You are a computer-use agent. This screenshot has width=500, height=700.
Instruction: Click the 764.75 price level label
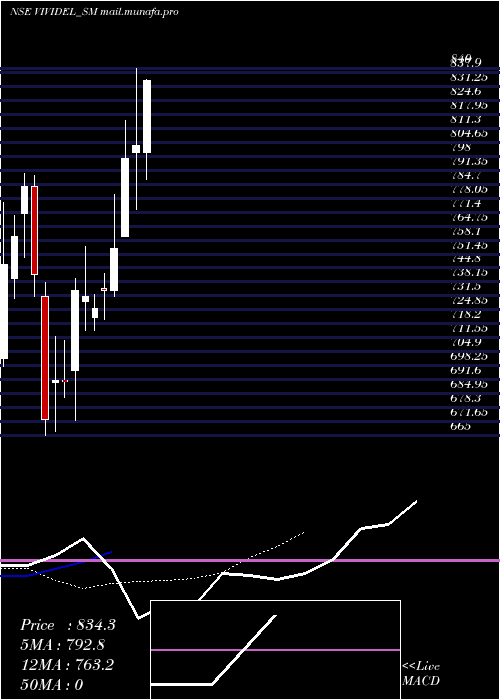click(x=469, y=217)
